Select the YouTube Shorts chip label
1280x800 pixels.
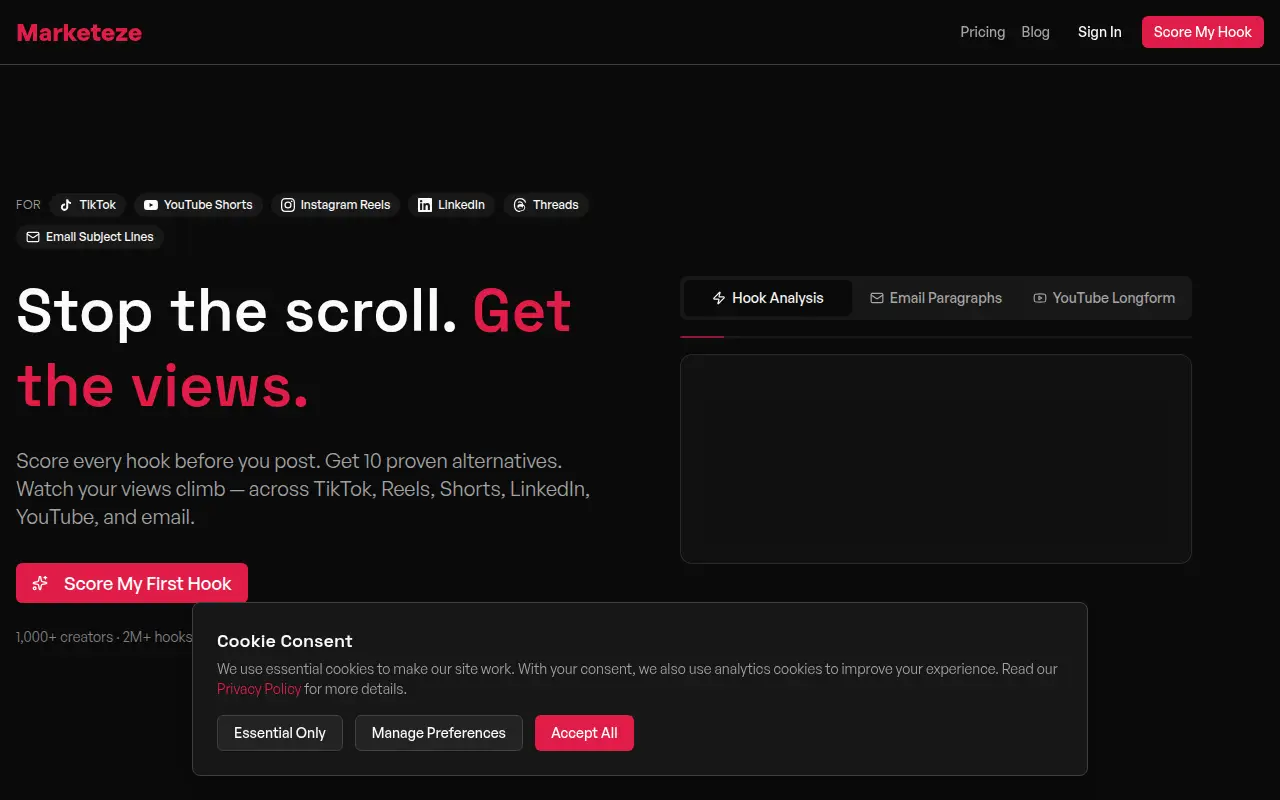(x=208, y=205)
